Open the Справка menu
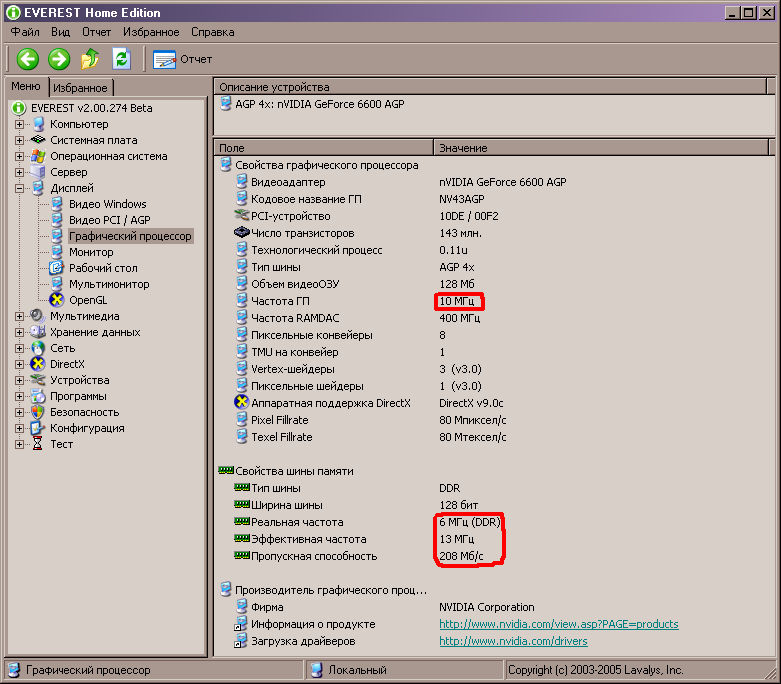The image size is (781, 684). coord(212,32)
